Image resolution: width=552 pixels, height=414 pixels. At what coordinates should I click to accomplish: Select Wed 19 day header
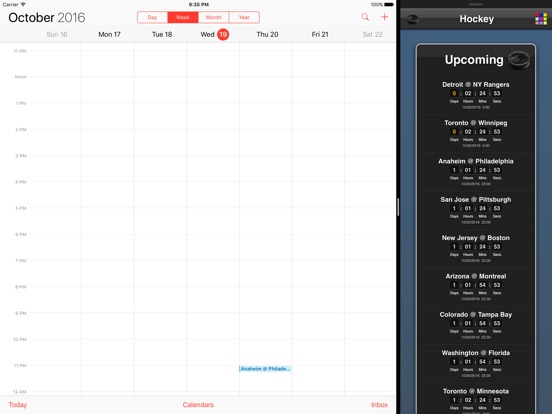point(214,34)
